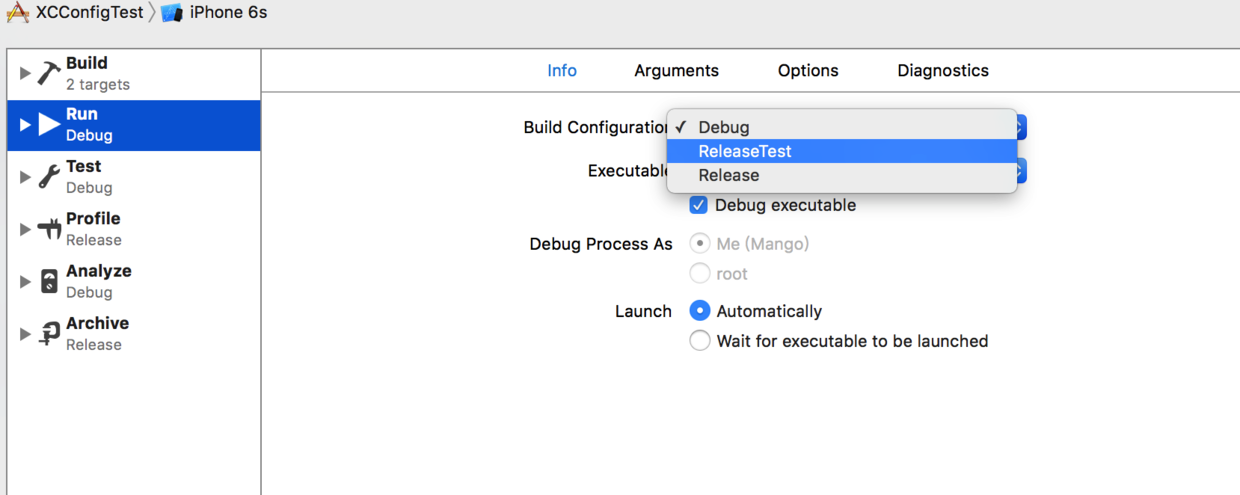Click the XCConfigTest scheme icon
Viewport: 1240px width, 495px height.
click(x=18, y=13)
